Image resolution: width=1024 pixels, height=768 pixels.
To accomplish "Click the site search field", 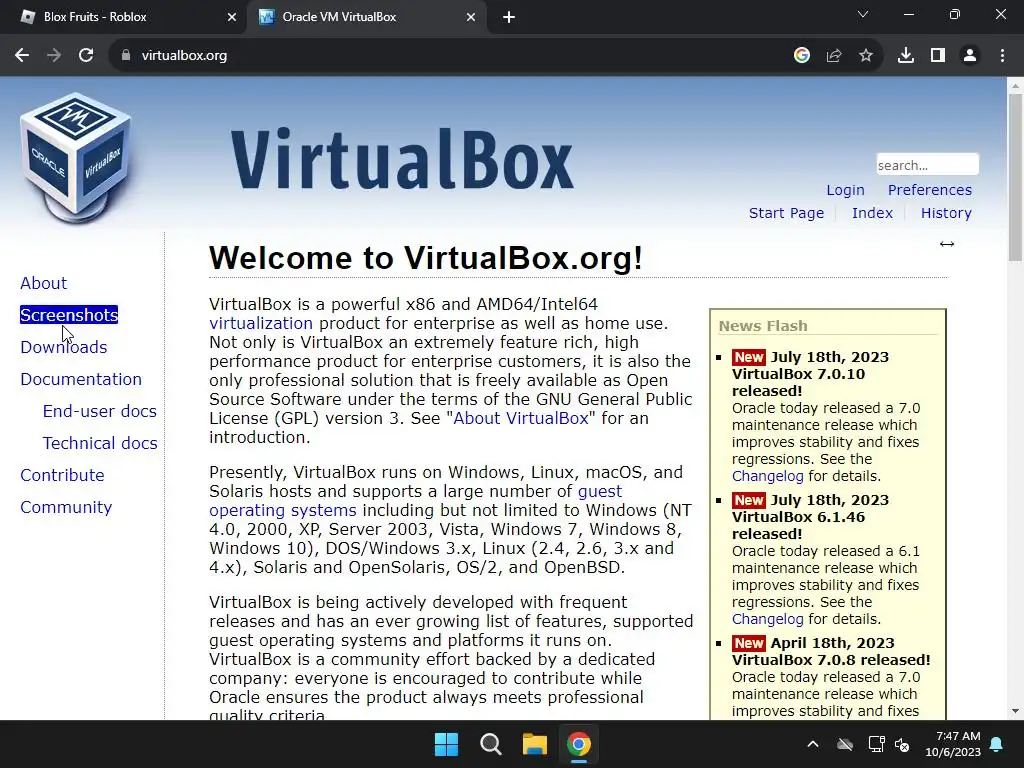I will (927, 165).
